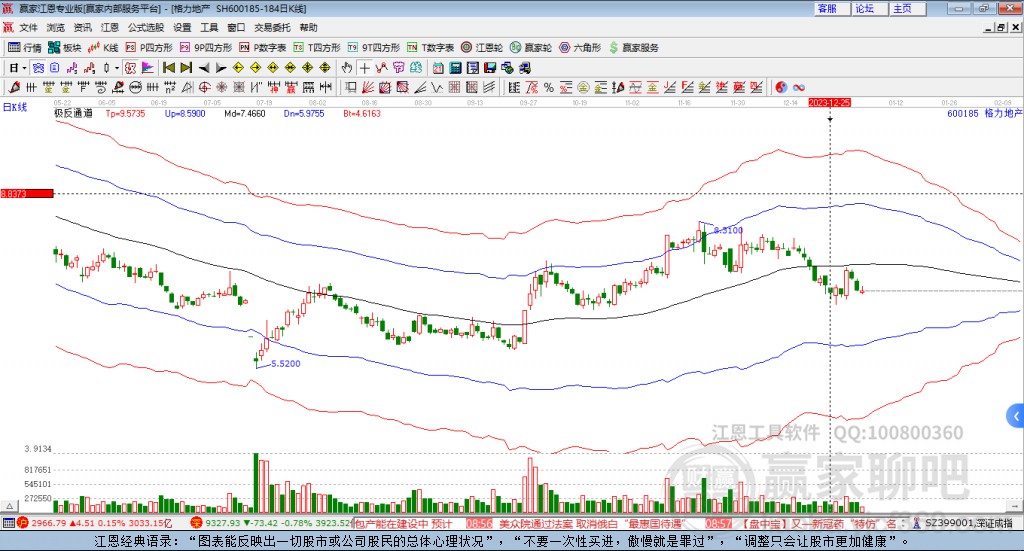Image resolution: width=1024 pixels, height=551 pixels.
Task: Click the Dn=5.9755 indicator value
Action: [x=304, y=114]
